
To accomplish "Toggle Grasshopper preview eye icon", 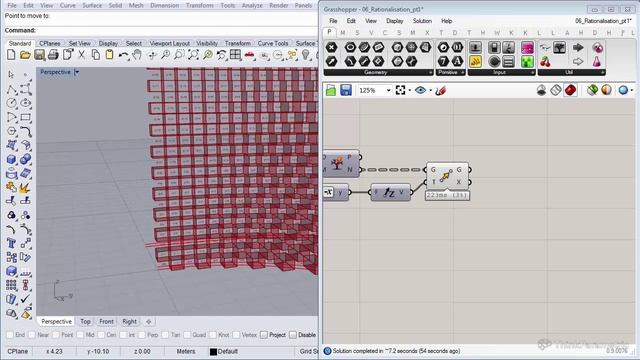I will pyautogui.click(x=420, y=90).
